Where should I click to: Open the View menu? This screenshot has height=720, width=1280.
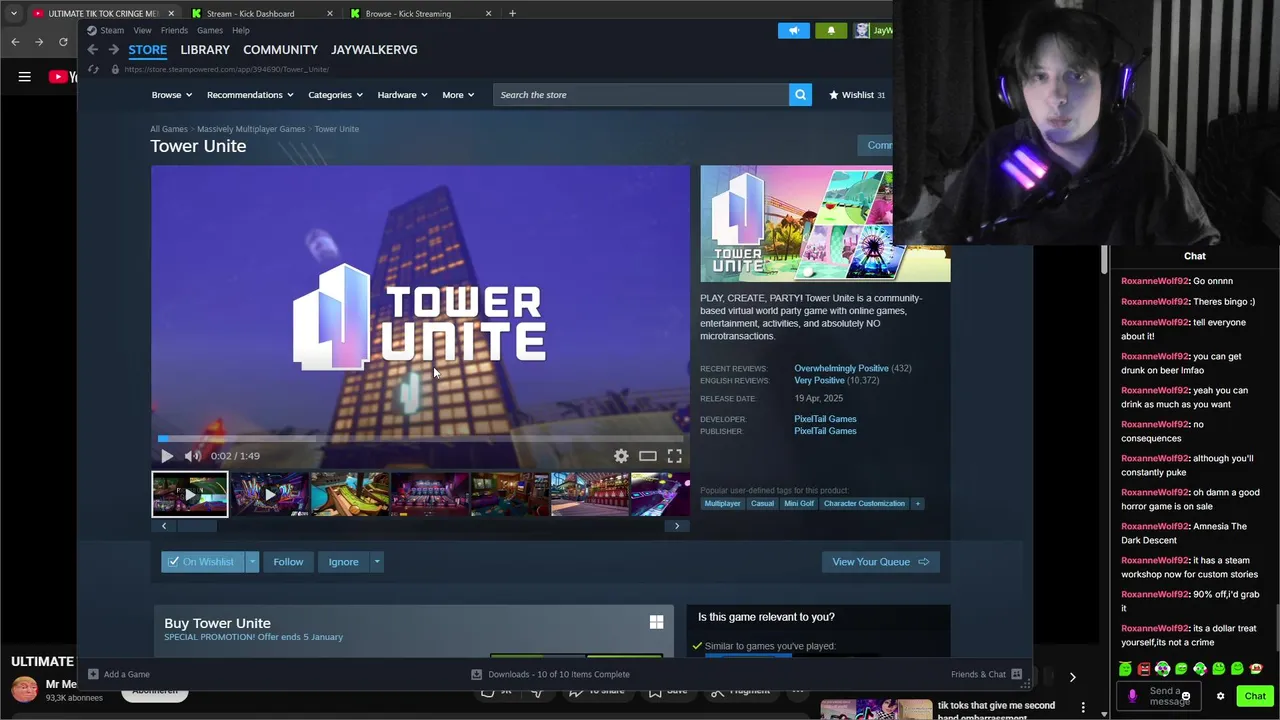[142, 30]
